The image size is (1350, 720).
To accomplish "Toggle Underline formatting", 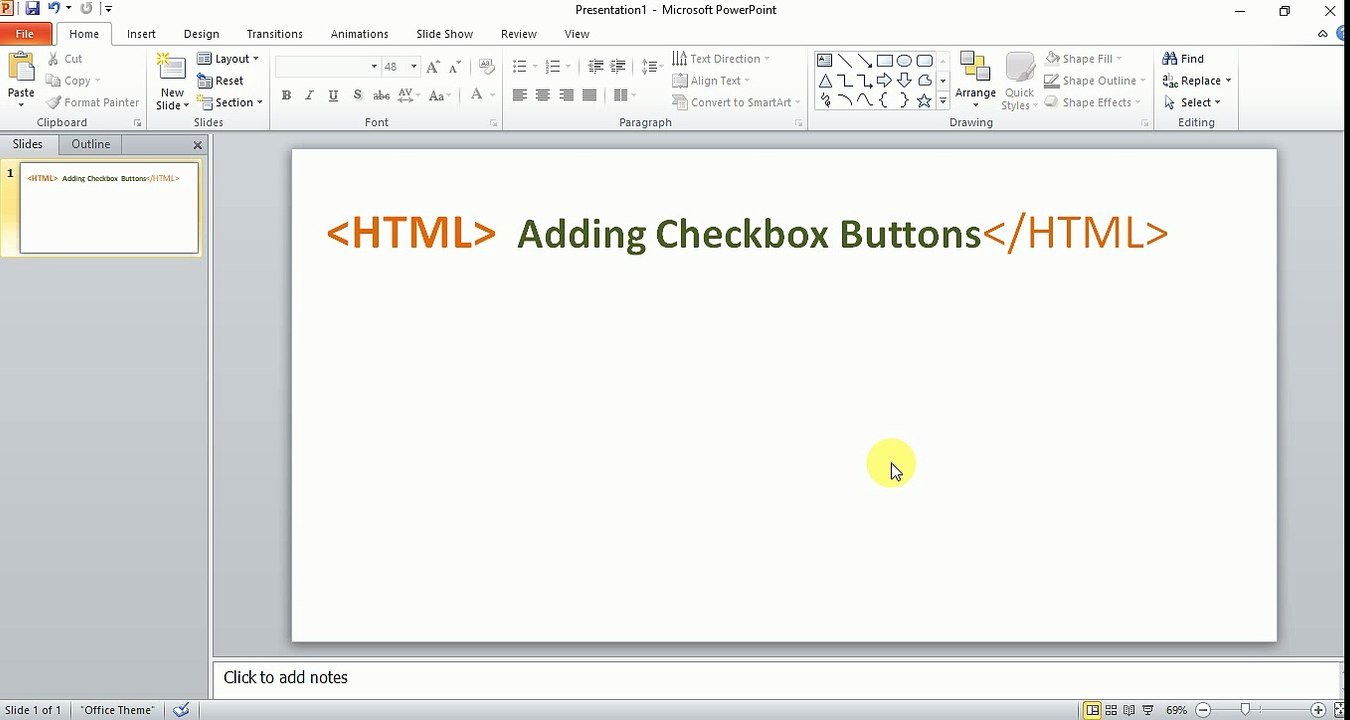I will pos(333,95).
